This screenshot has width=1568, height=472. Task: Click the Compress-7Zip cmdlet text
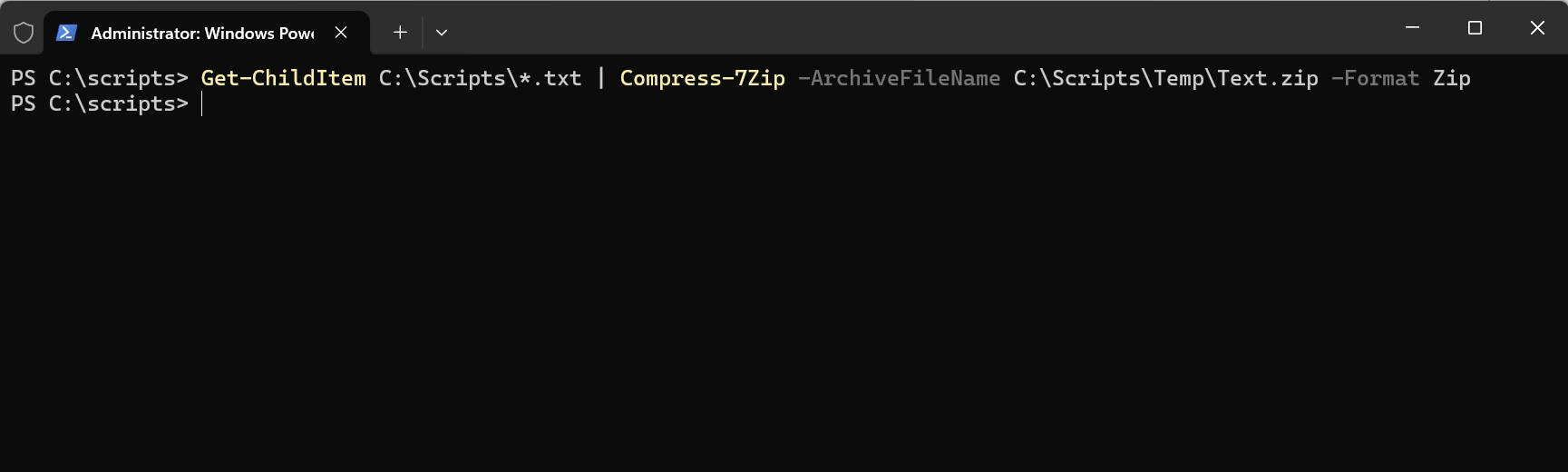(702, 78)
